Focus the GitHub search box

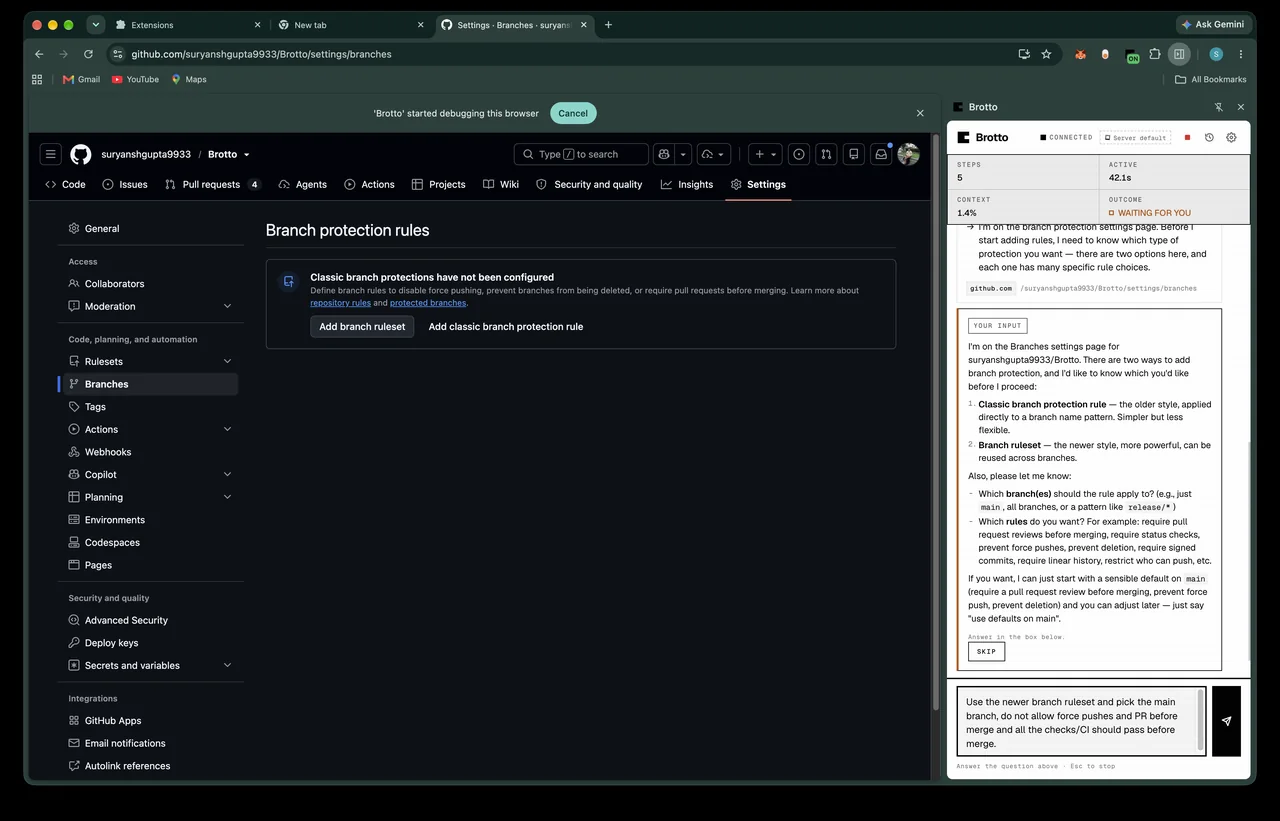coord(580,154)
